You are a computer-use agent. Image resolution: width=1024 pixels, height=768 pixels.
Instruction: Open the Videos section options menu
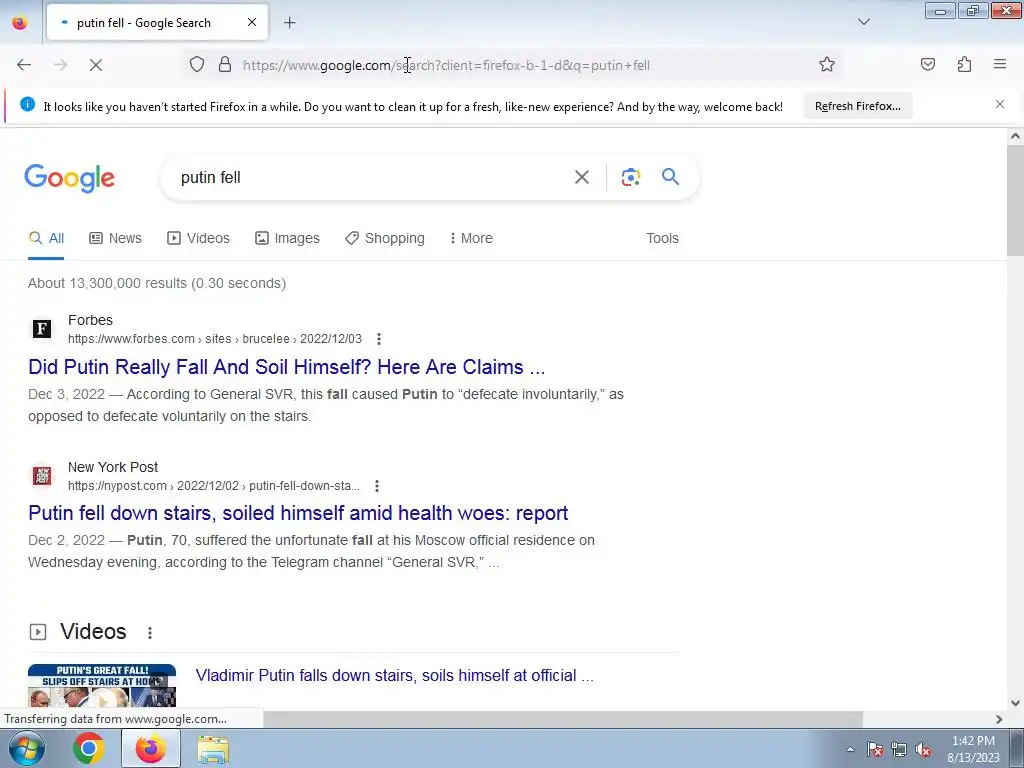coord(150,633)
